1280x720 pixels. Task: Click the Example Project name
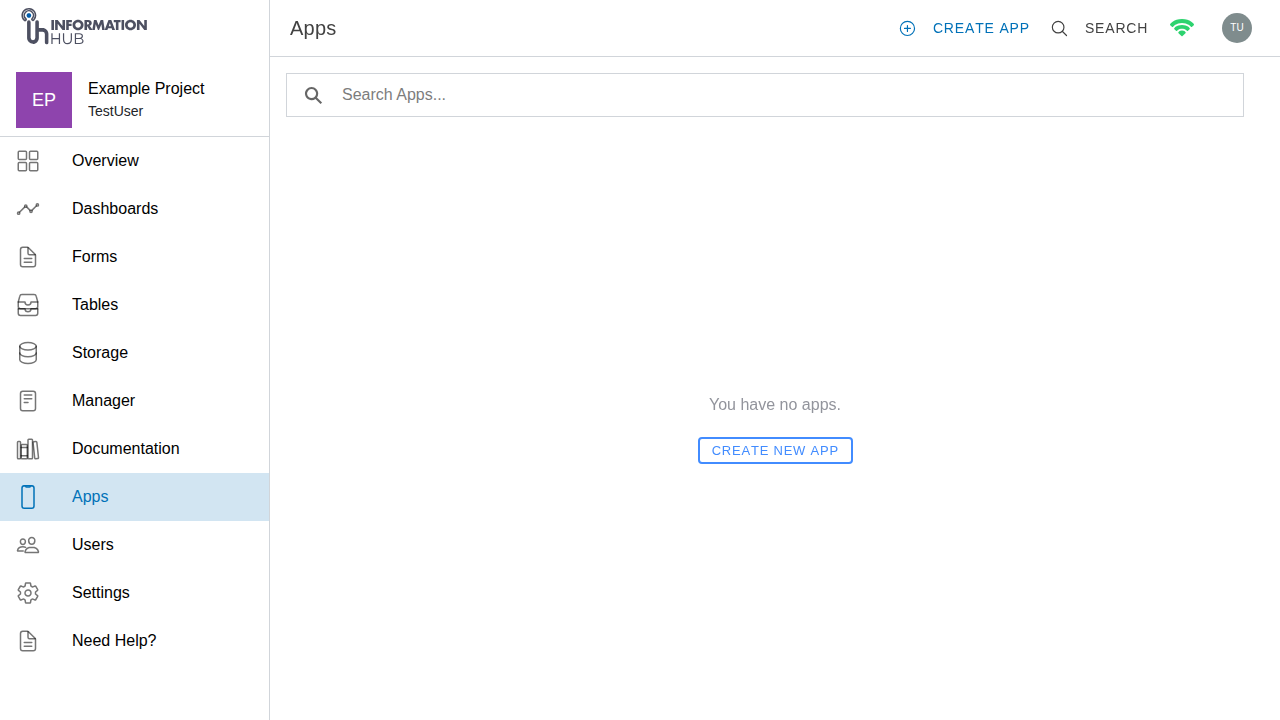(x=146, y=88)
